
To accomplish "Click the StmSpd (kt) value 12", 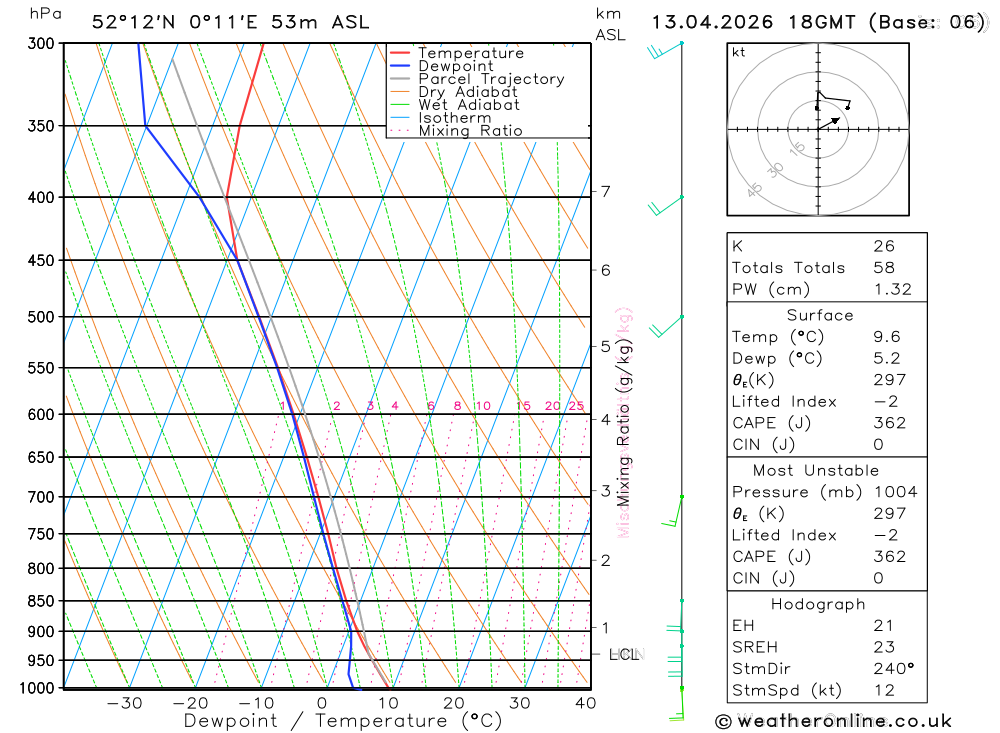I will tap(884, 690).
